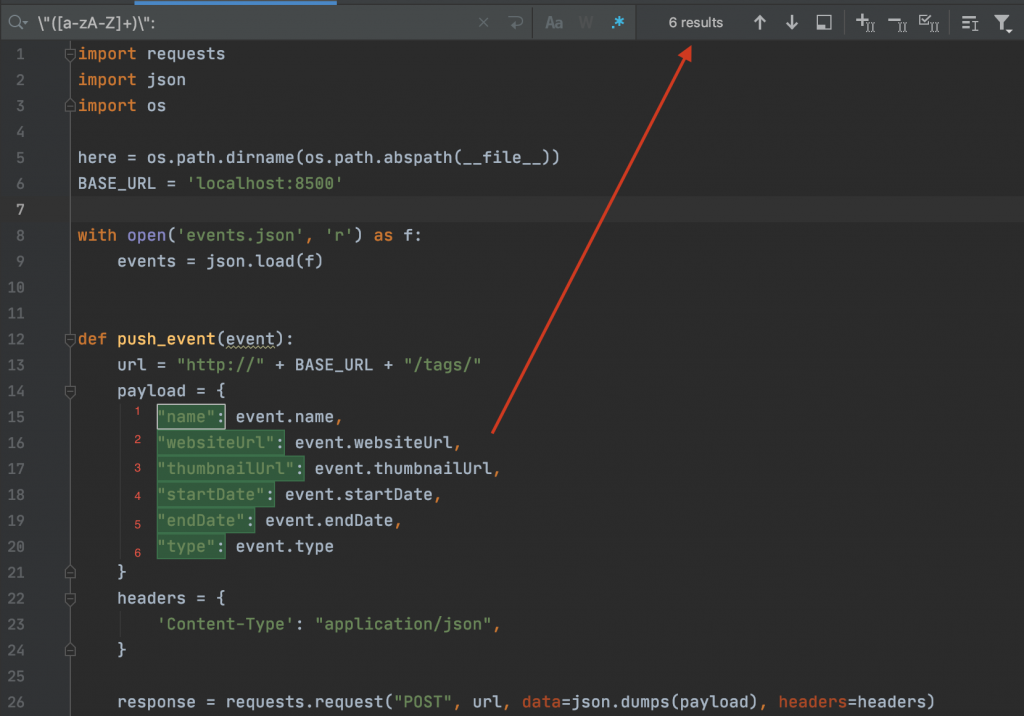
Task: Click the highlighted "endDate": match
Action: click(x=206, y=521)
